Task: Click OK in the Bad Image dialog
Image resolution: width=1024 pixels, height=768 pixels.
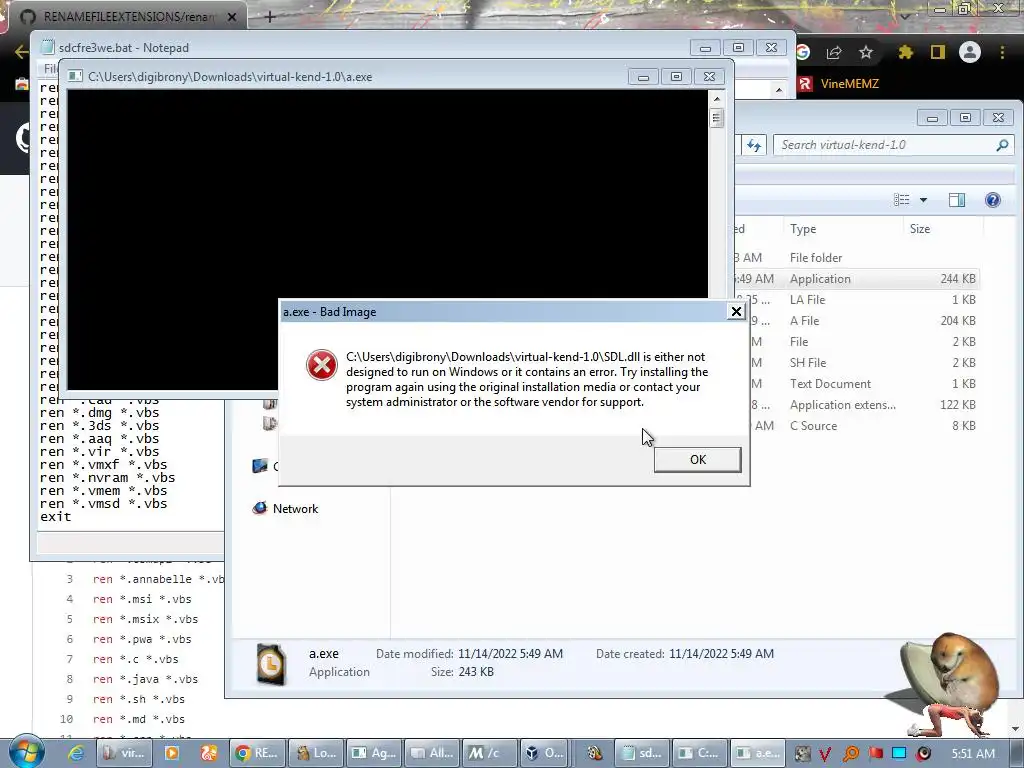Action: [697, 460]
